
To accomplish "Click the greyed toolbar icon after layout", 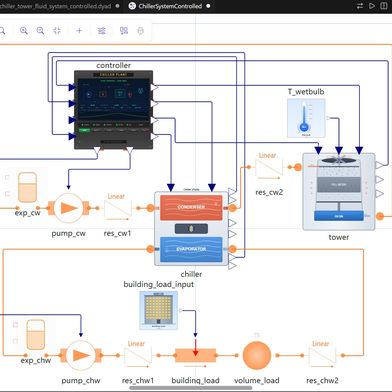I will pyautogui.click(x=141, y=31).
